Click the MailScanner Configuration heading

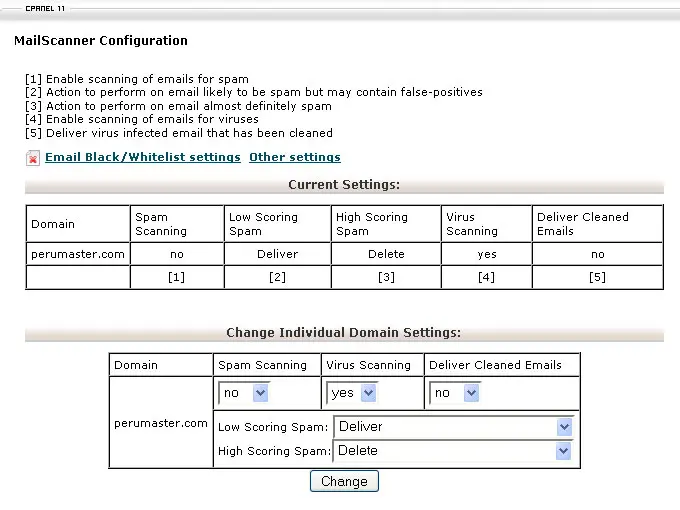101,40
